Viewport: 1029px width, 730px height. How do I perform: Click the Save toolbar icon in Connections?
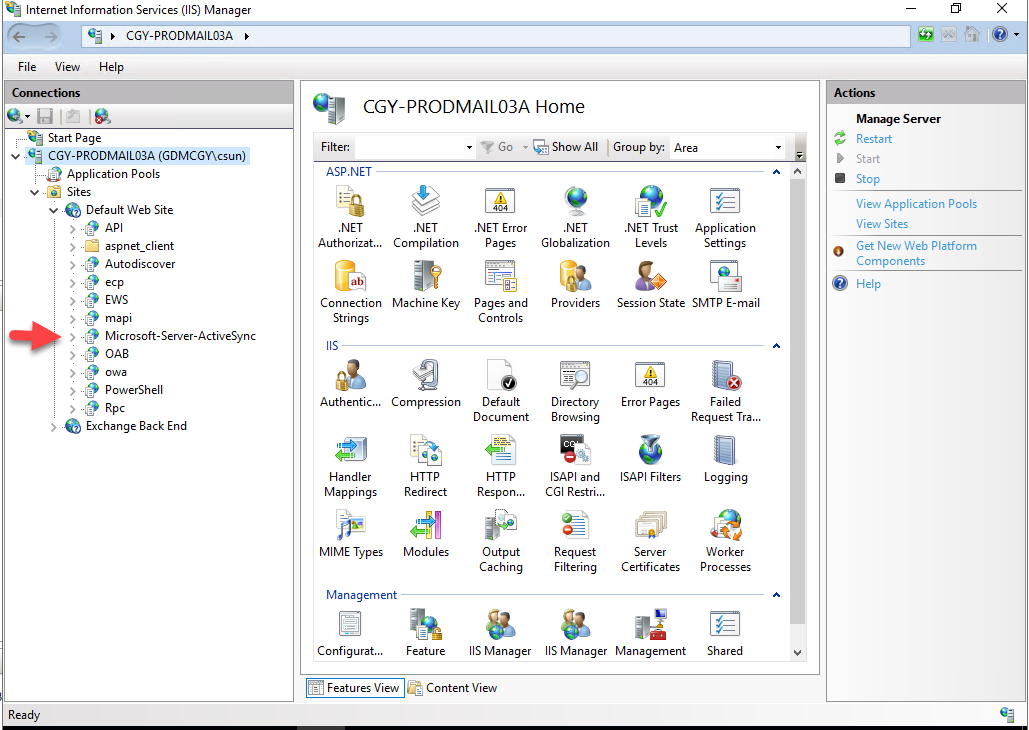click(x=45, y=117)
